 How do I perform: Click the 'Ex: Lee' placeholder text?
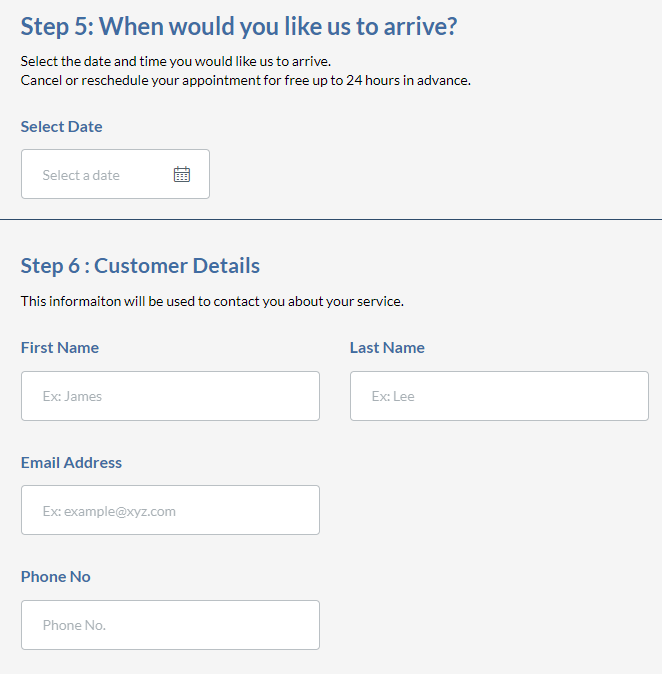coord(393,396)
